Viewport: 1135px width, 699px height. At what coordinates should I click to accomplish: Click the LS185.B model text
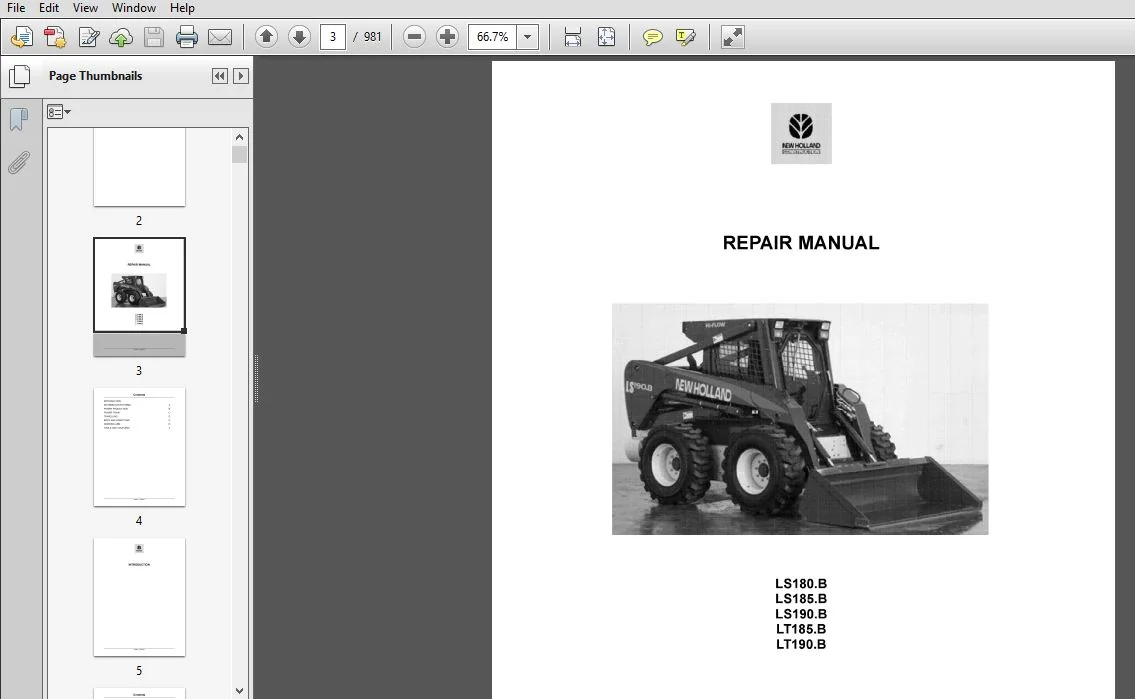pos(801,599)
